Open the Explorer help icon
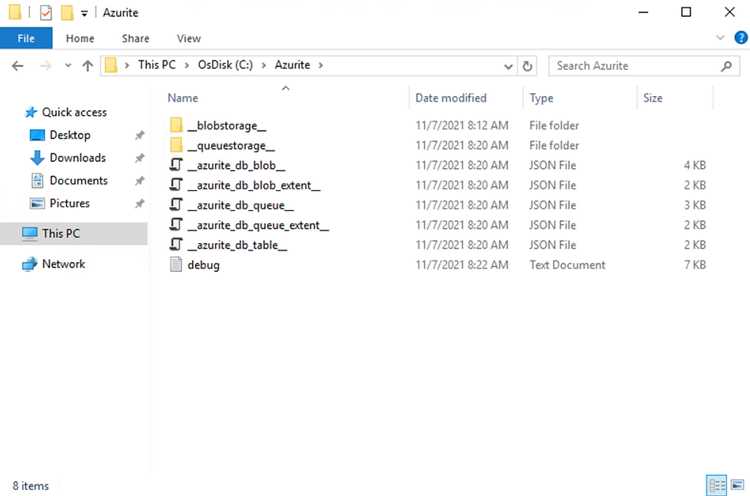750x496 pixels. (x=741, y=37)
